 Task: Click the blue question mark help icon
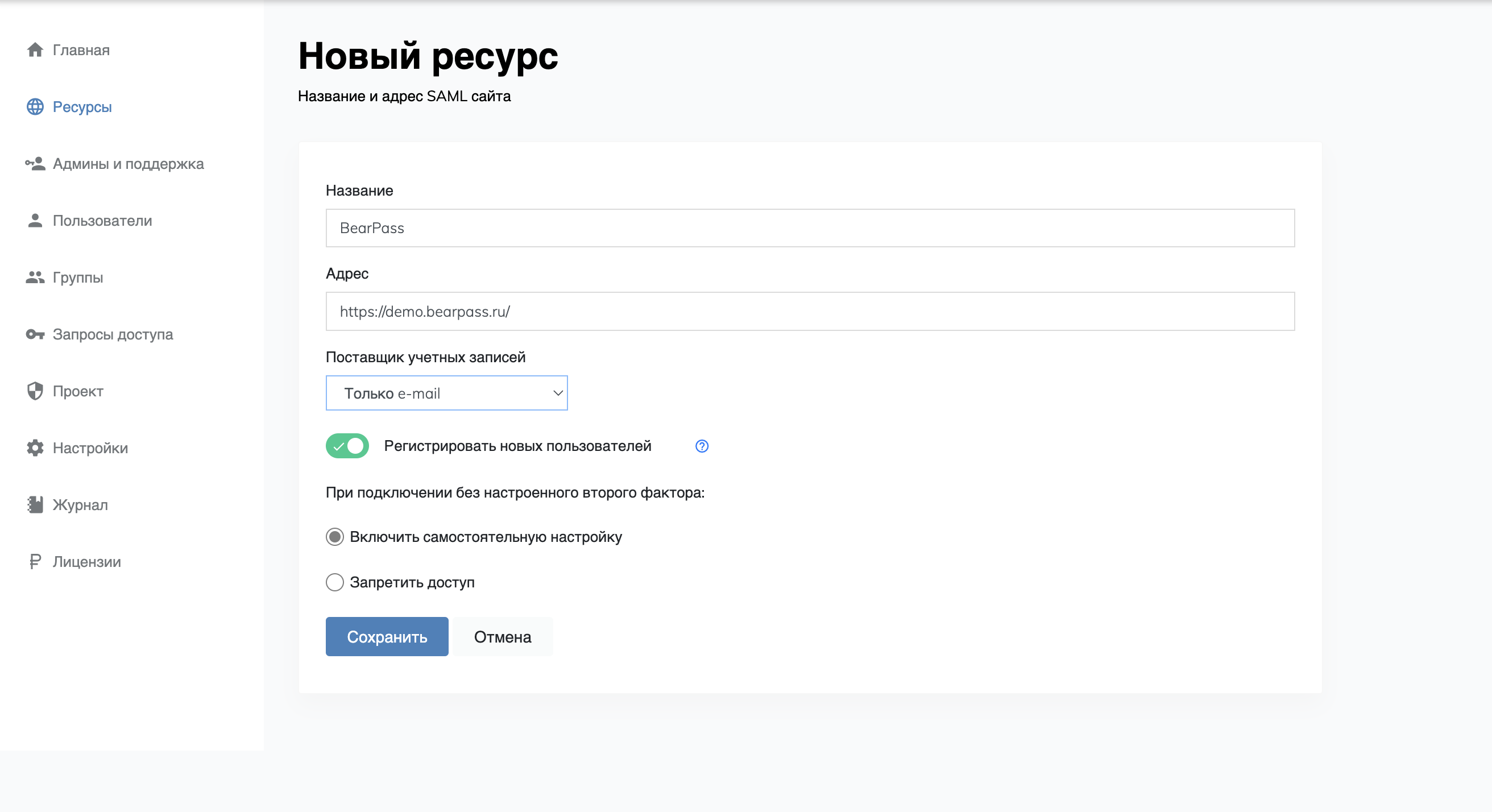click(x=702, y=446)
